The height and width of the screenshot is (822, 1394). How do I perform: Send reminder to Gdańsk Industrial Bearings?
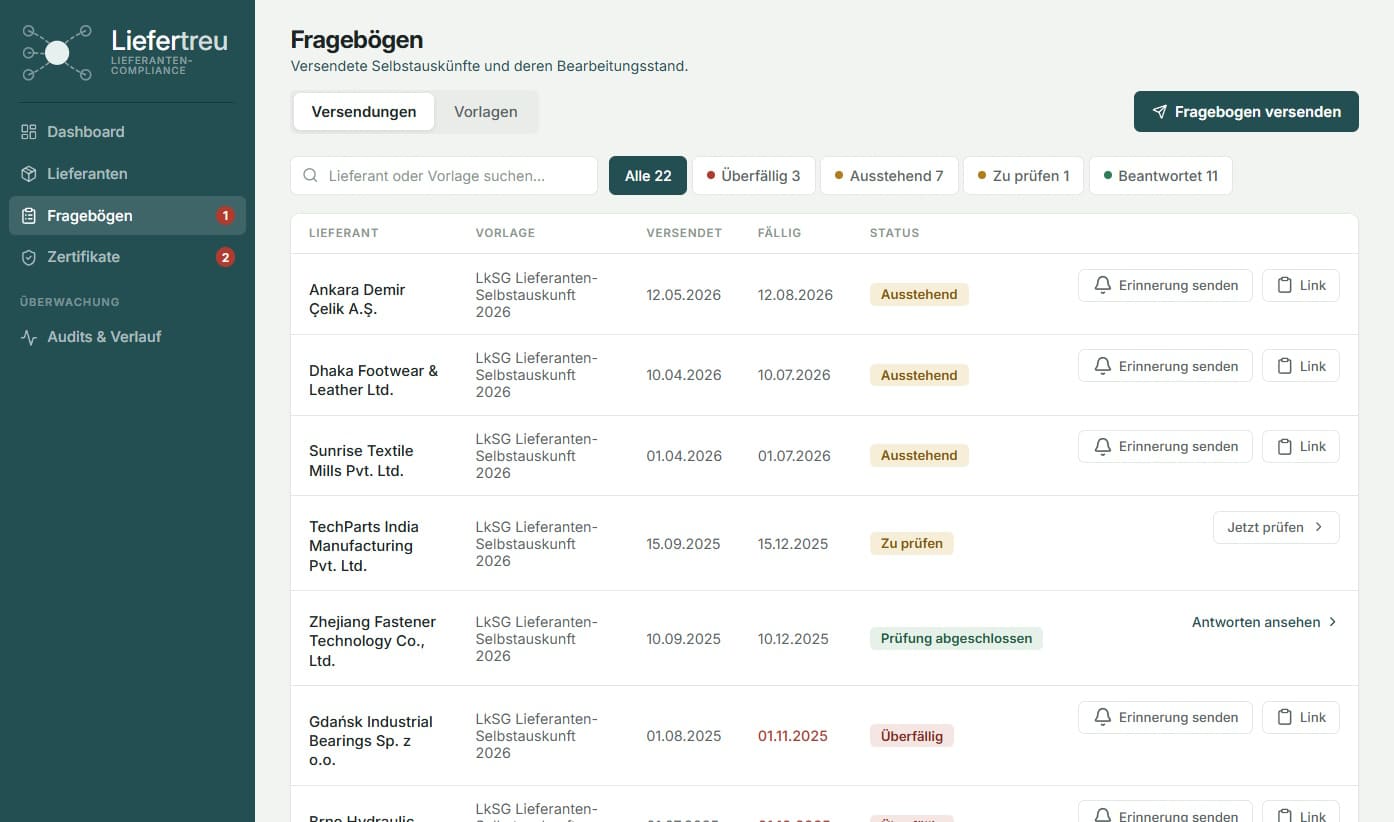click(1165, 717)
